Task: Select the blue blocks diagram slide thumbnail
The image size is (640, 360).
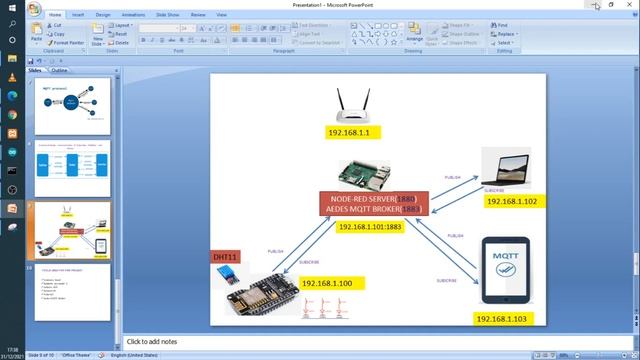Action: click(72, 168)
